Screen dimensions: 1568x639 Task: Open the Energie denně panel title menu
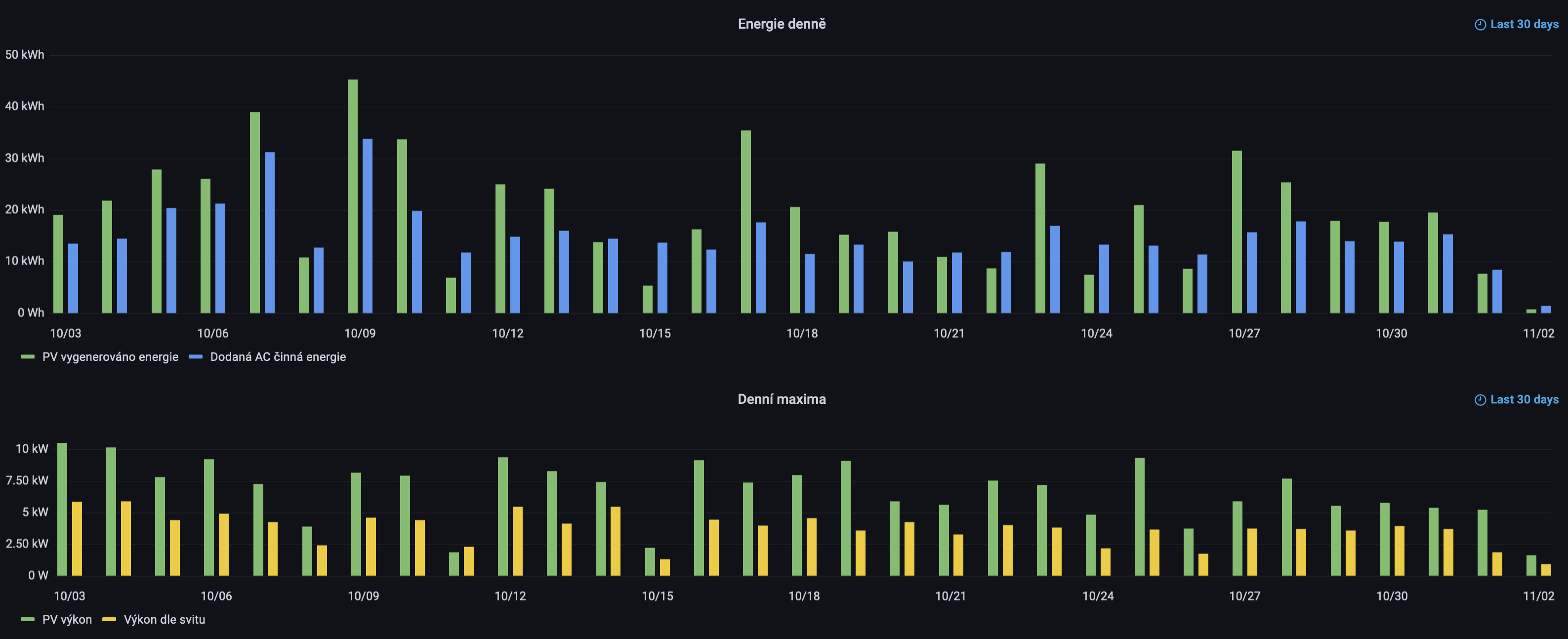point(782,24)
